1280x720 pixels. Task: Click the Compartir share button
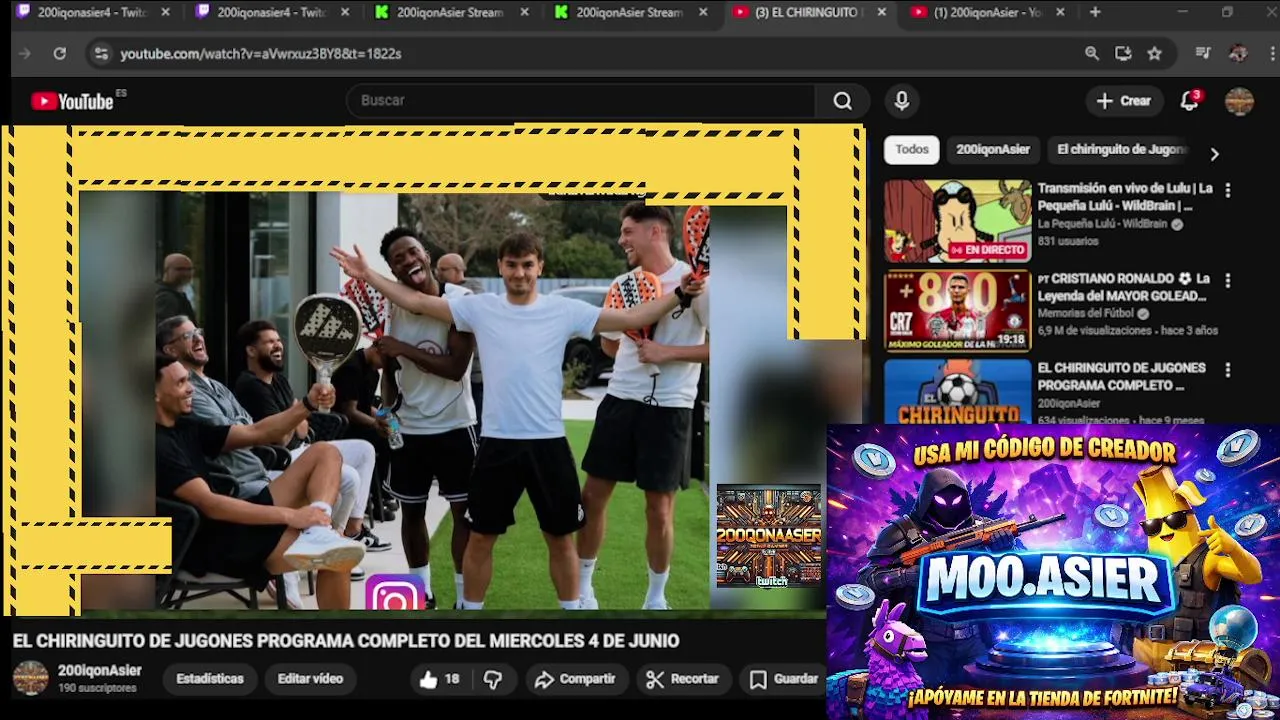click(x=575, y=679)
